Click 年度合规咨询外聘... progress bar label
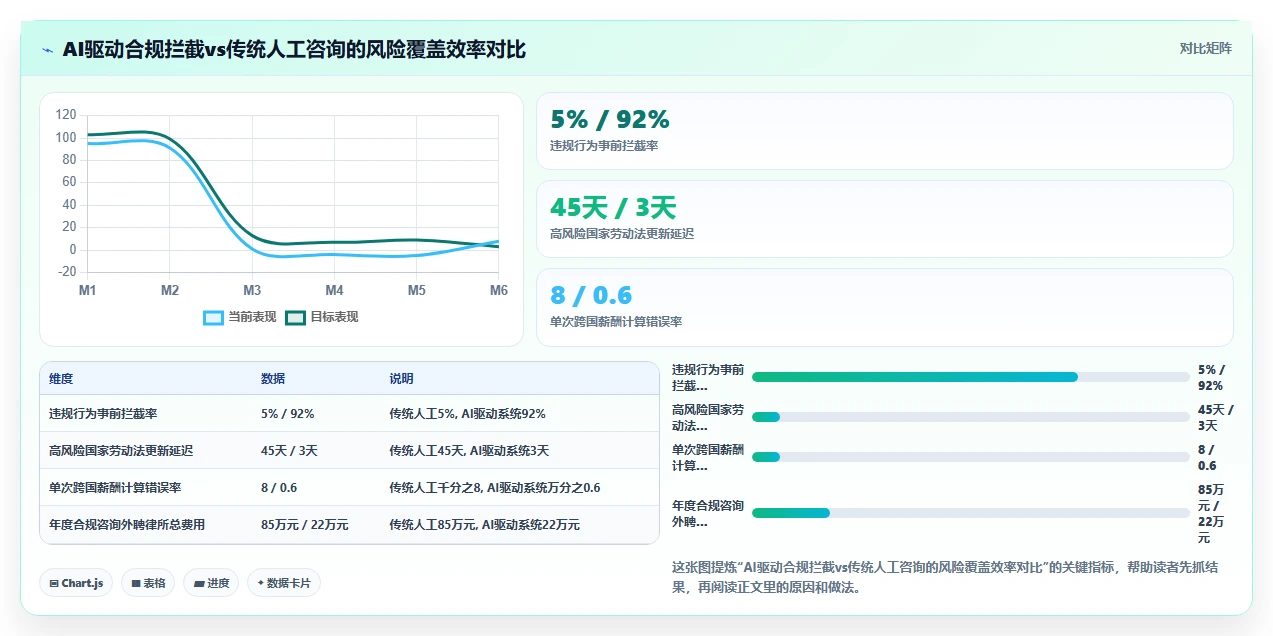 pos(708,513)
